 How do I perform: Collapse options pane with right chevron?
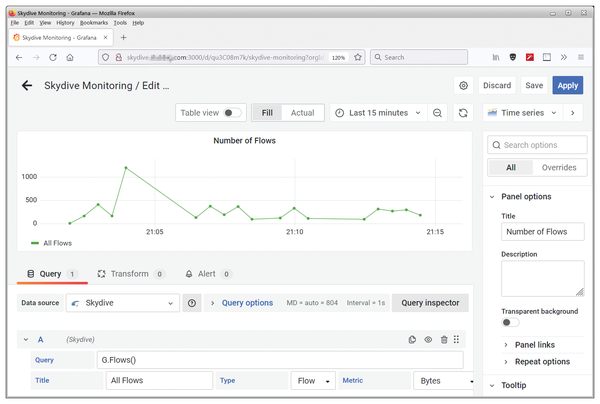572,113
